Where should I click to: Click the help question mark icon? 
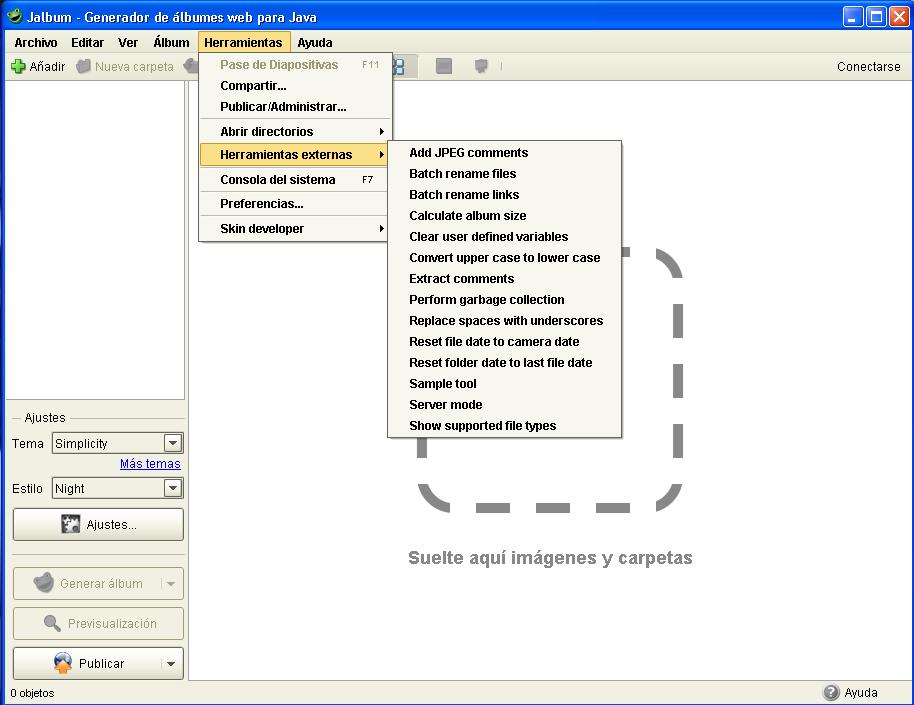[831, 692]
